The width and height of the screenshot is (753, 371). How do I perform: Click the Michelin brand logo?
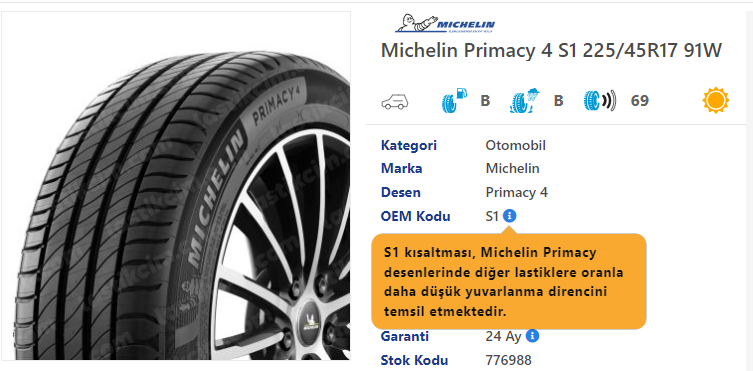click(x=445, y=24)
